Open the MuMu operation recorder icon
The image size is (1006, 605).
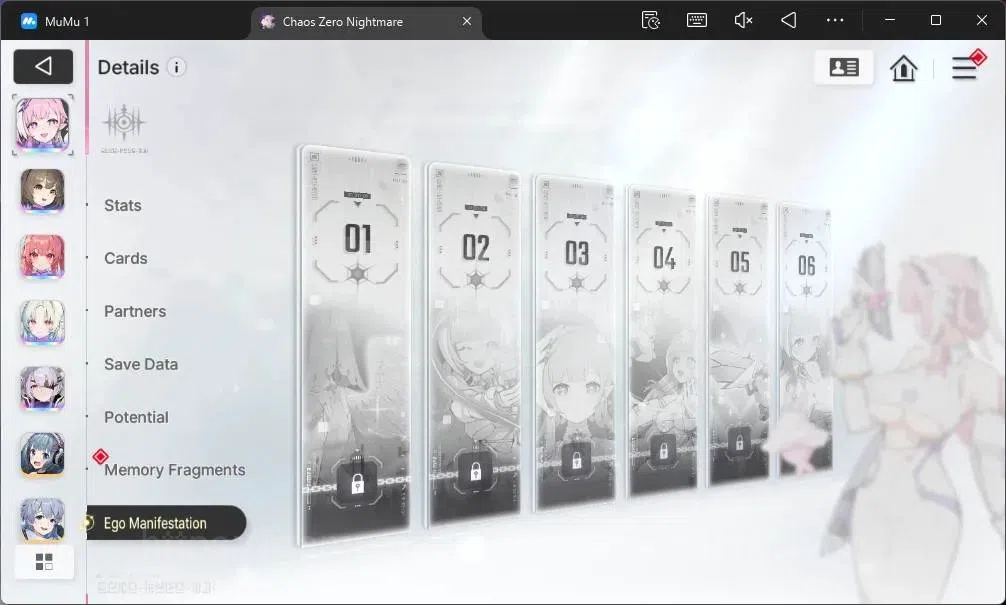coord(651,21)
